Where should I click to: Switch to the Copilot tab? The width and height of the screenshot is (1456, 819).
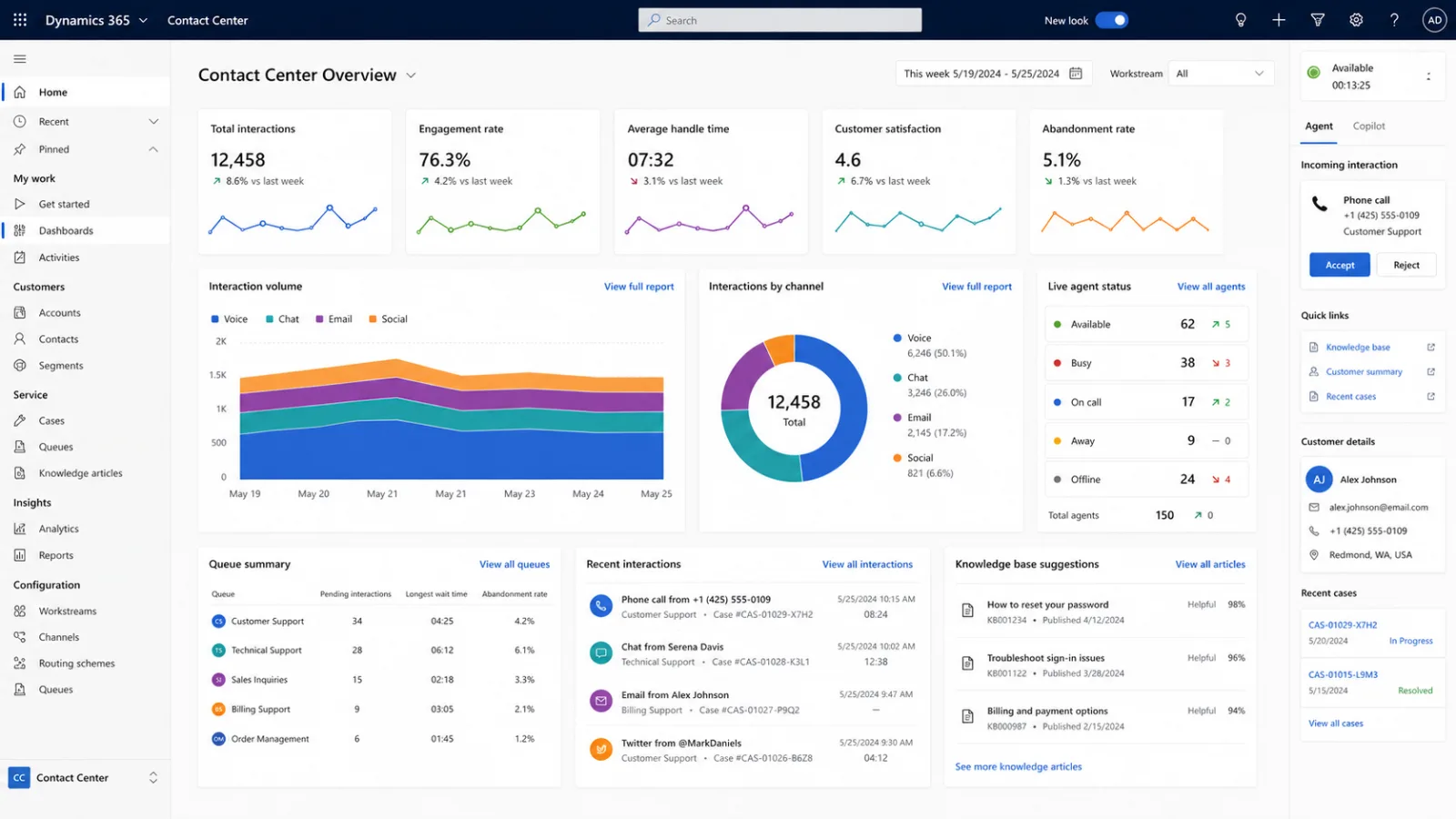[1369, 126]
